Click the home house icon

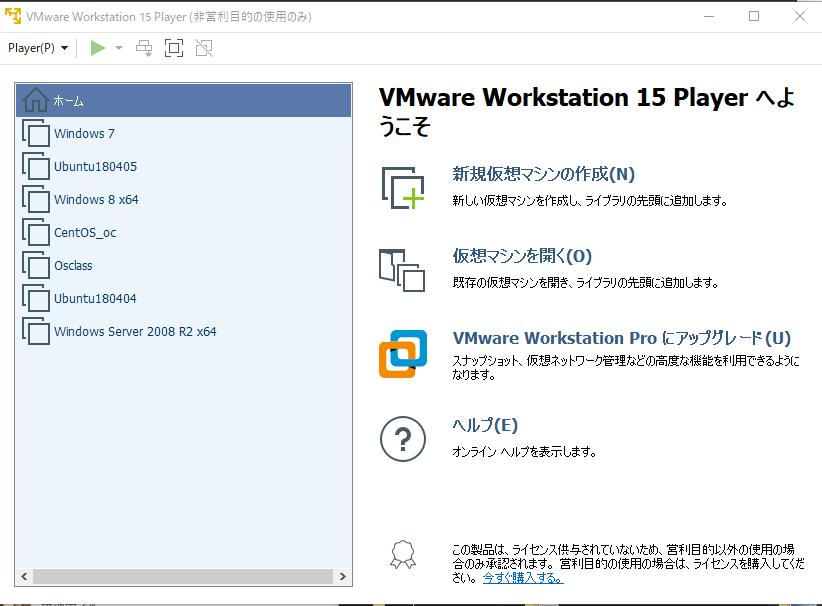click(x=36, y=100)
